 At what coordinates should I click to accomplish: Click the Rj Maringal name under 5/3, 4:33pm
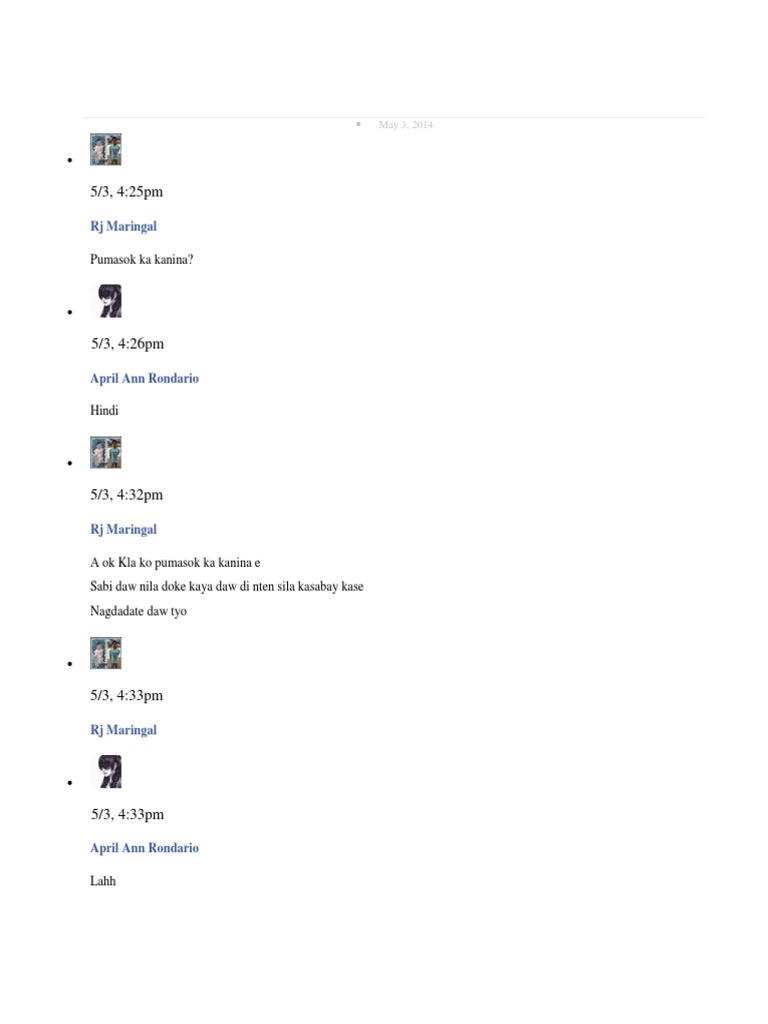123,730
